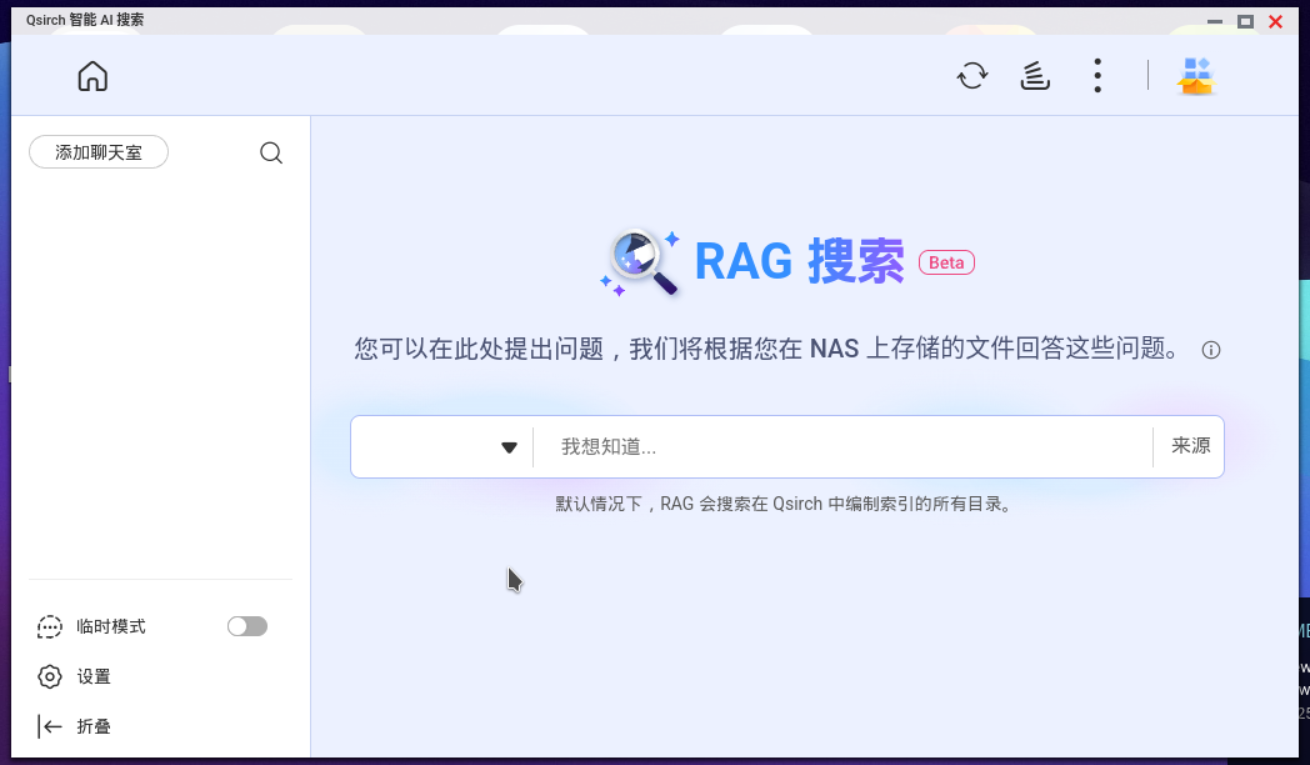The height and width of the screenshot is (765, 1310).
Task: Minimize the Qsirch window
Action: point(1215,21)
